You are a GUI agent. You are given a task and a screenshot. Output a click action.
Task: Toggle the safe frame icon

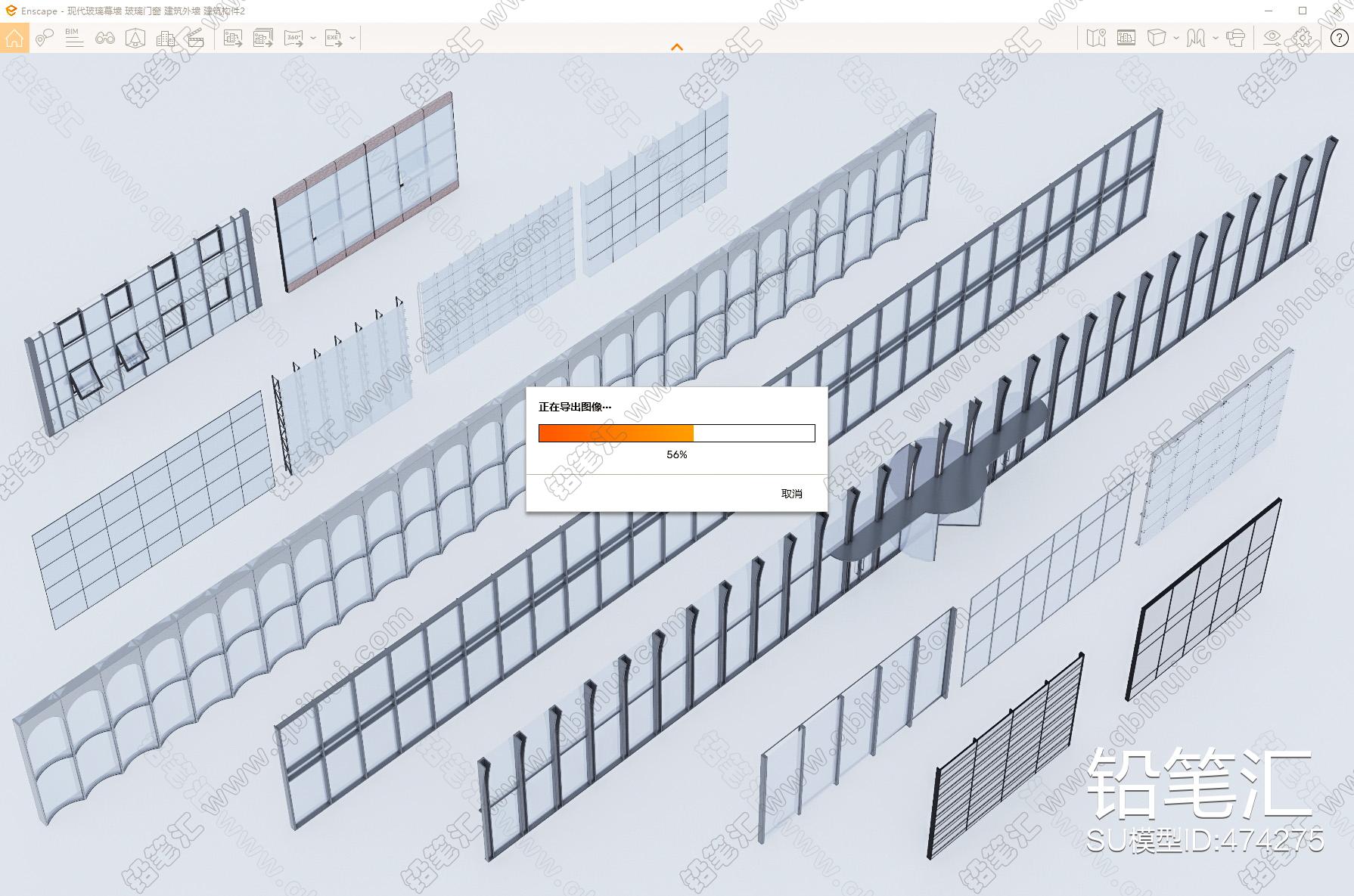click(x=1126, y=38)
